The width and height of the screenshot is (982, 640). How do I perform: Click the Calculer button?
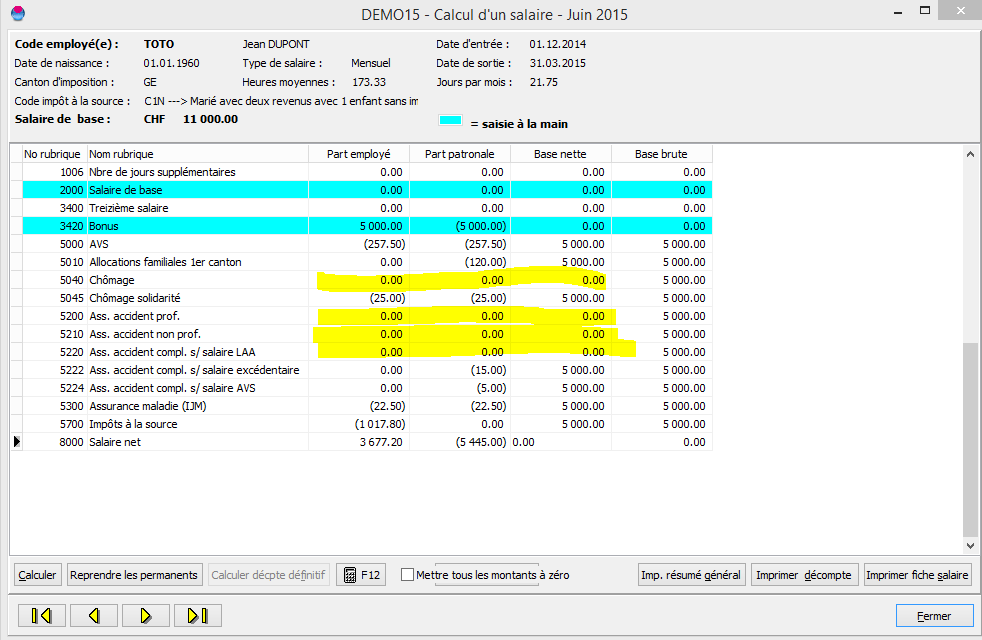tap(38, 575)
